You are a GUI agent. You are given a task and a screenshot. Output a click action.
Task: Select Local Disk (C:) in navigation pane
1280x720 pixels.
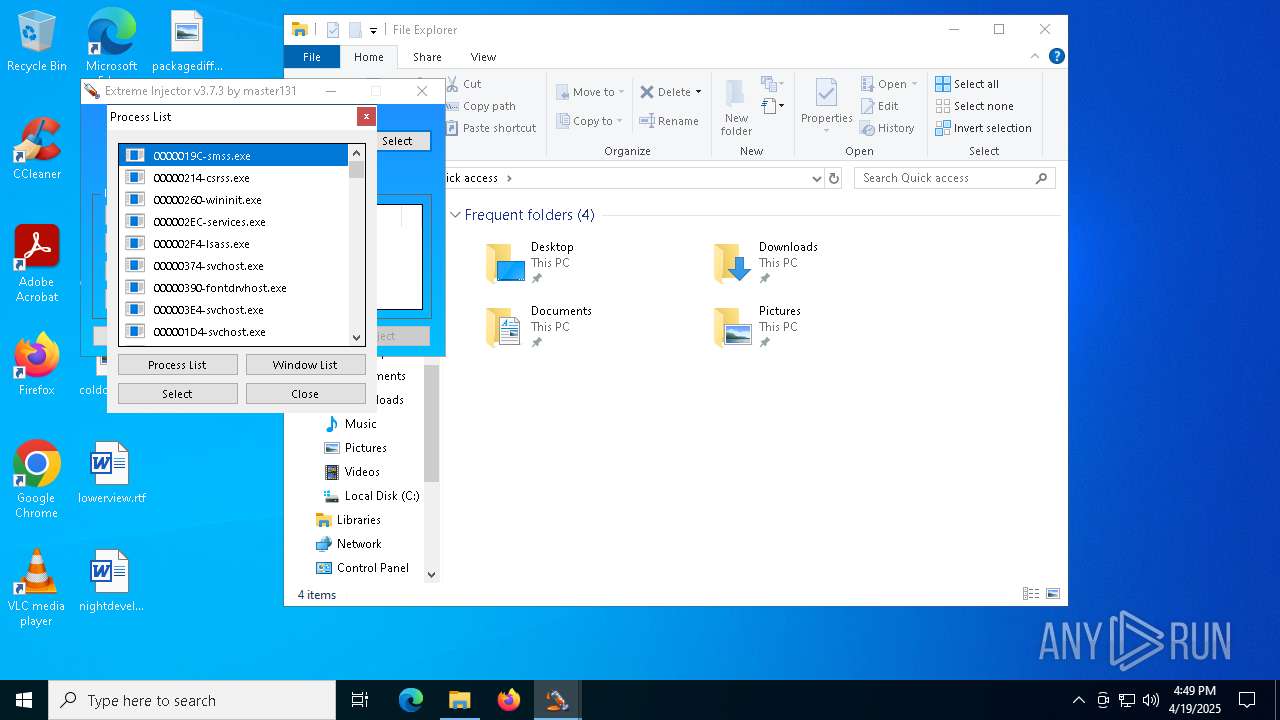371,496
